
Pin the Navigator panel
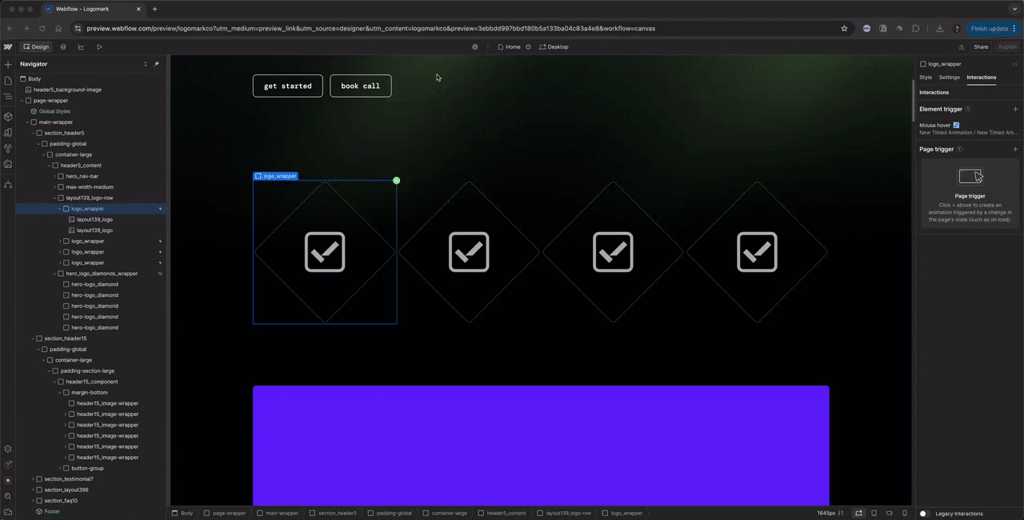[156, 64]
